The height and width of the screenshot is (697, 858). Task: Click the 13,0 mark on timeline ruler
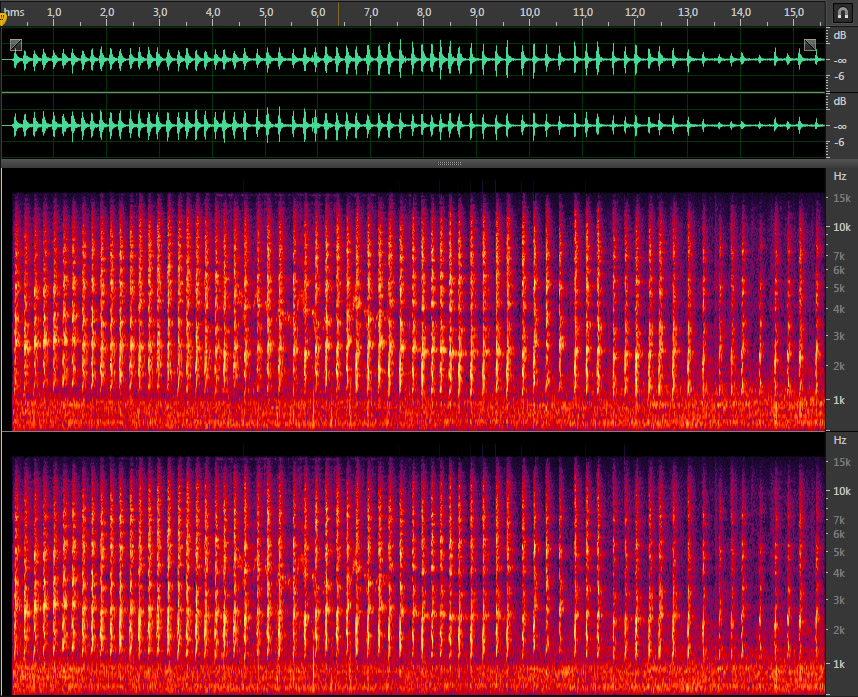pos(688,12)
